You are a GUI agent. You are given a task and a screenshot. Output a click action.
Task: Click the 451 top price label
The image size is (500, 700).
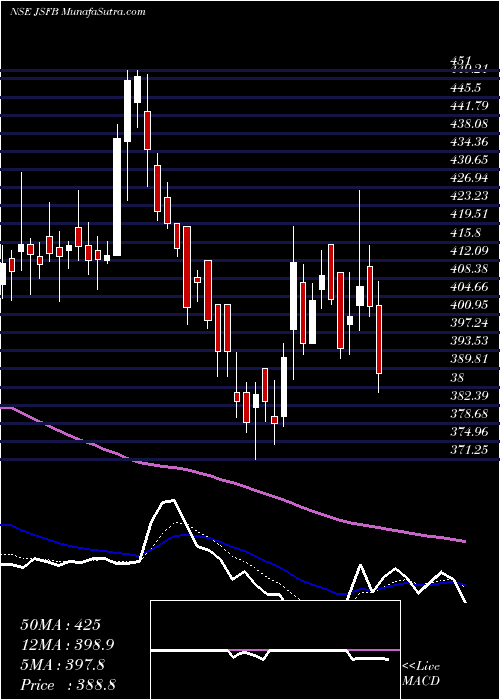[x=460, y=61]
